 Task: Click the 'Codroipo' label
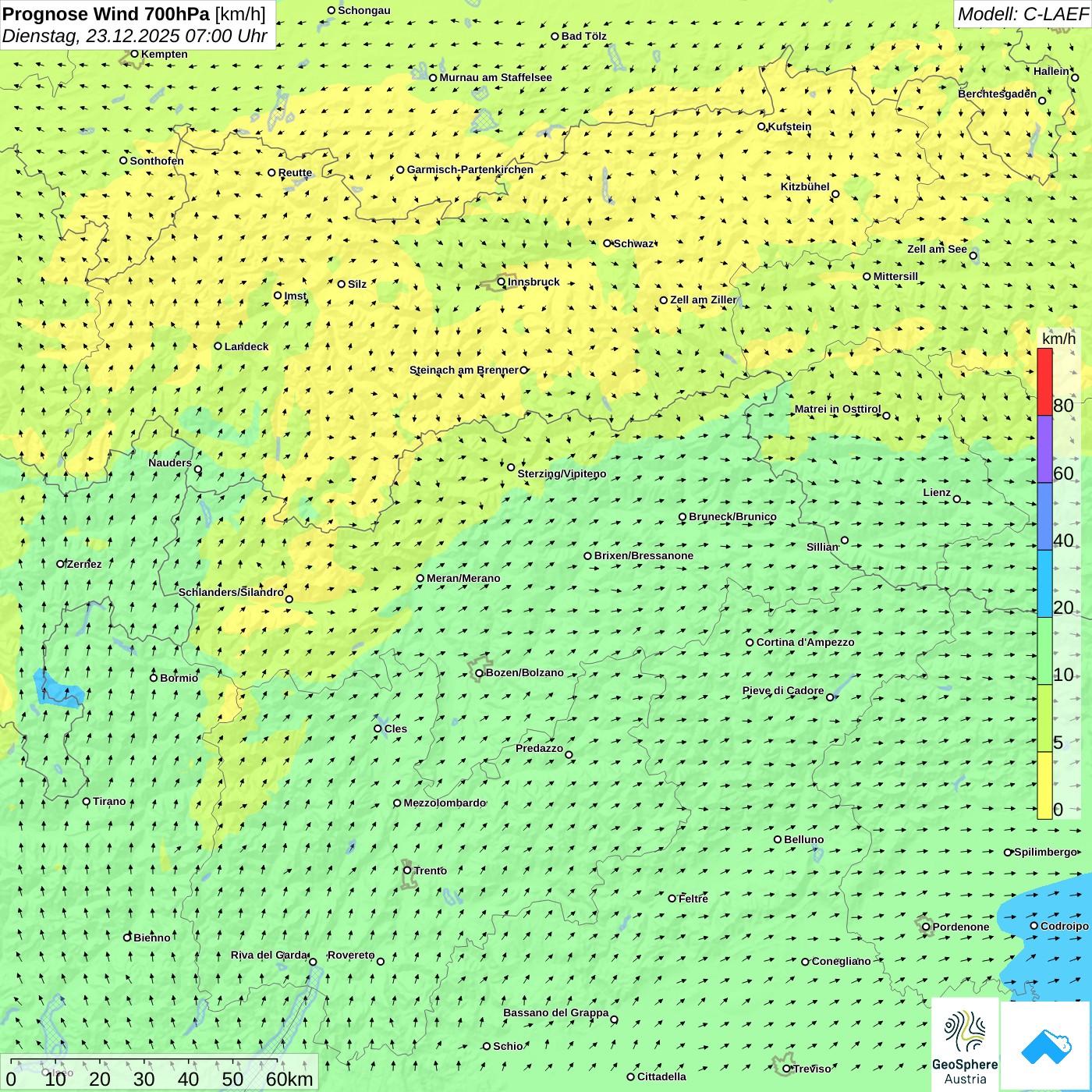point(1065,927)
